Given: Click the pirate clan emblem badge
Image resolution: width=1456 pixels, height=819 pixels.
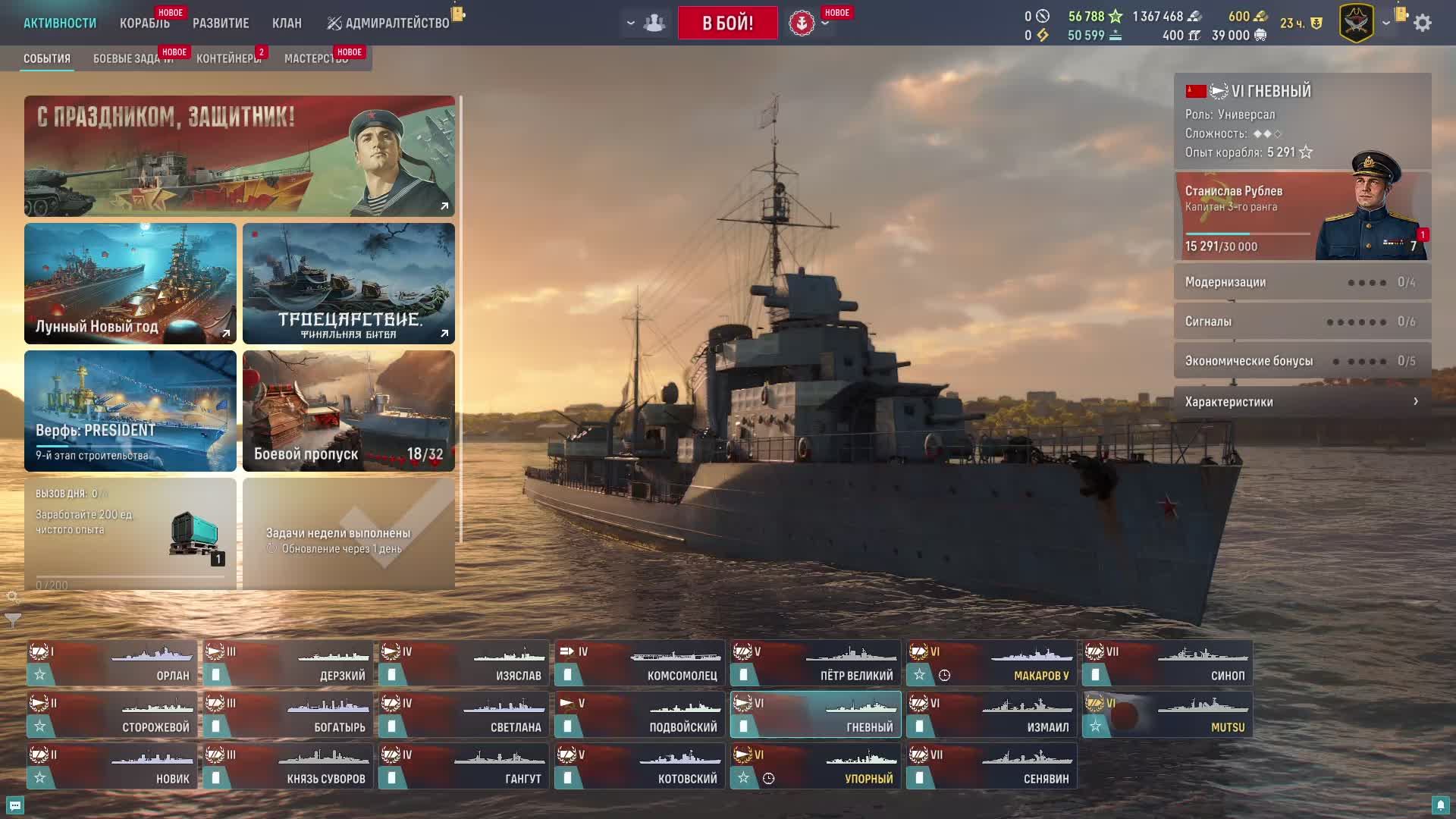Looking at the screenshot, I should (x=1356, y=23).
